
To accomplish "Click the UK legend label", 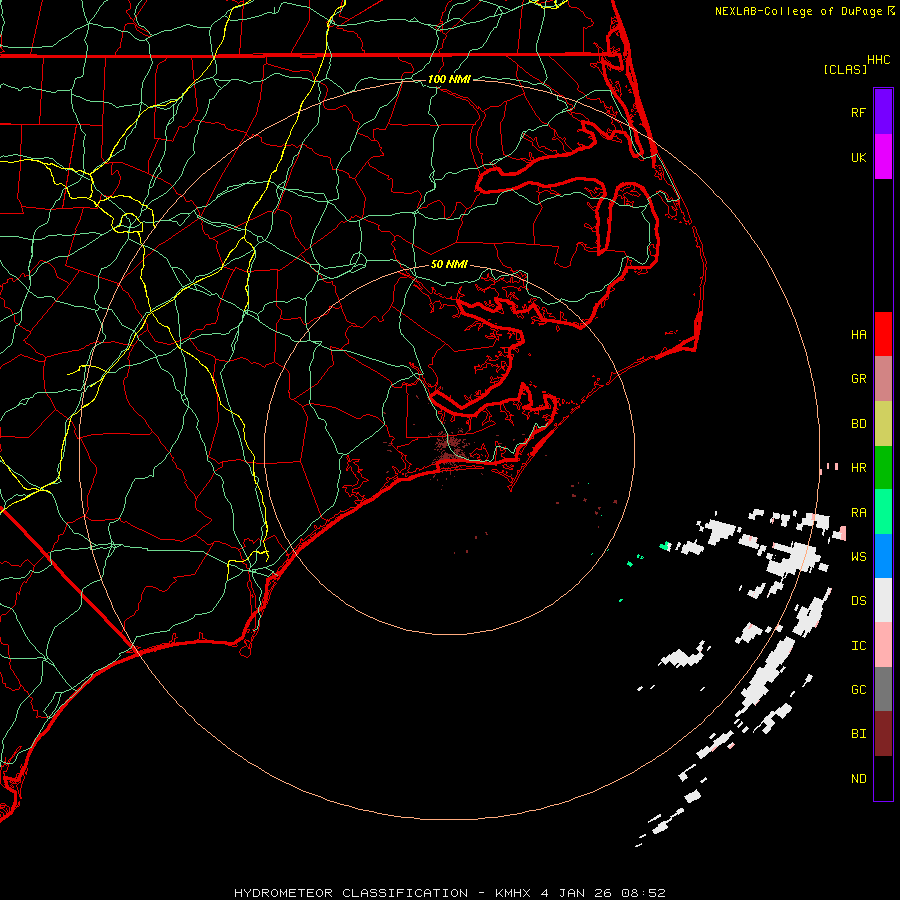I will pos(858,157).
